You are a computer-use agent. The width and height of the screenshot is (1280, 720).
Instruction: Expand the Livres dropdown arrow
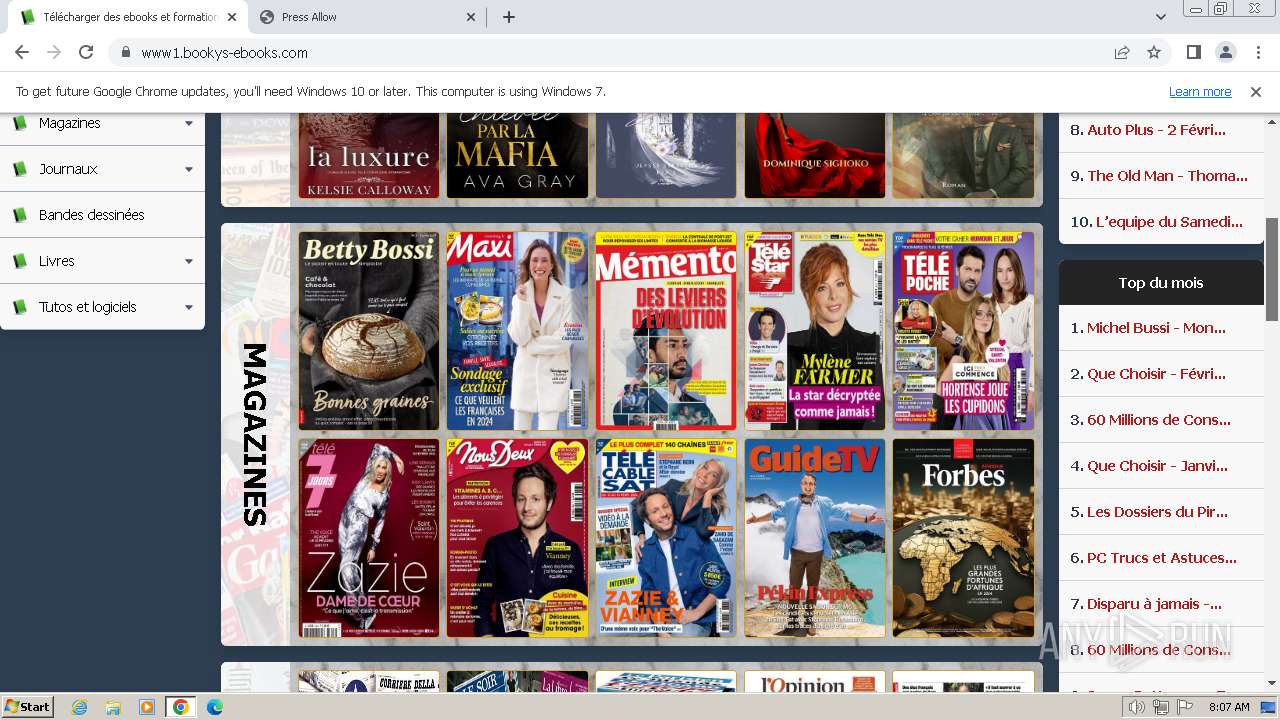189,262
